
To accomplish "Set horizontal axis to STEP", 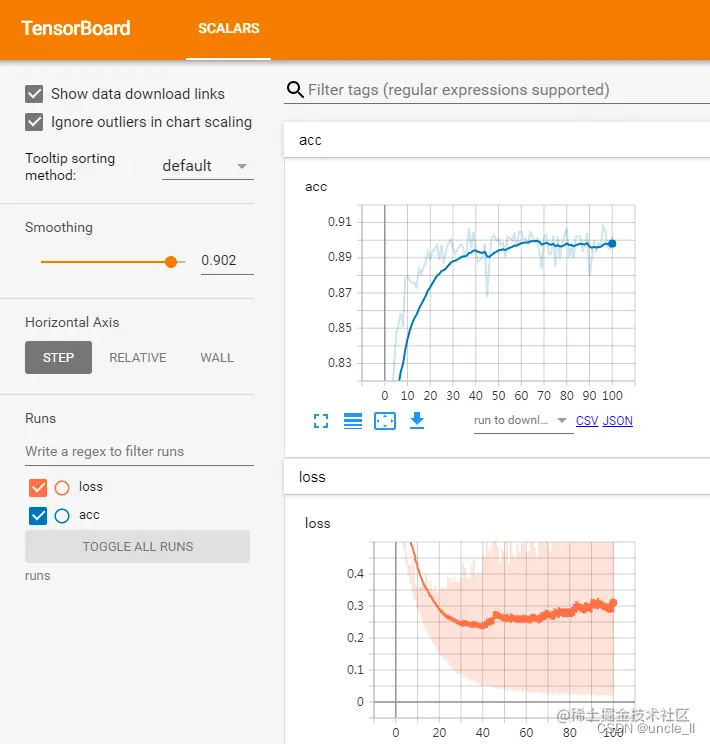I will point(58,357).
